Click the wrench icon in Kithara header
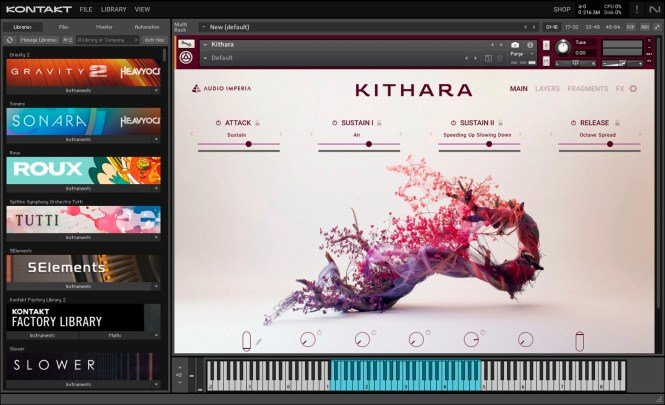This screenshot has height=405, width=665. 186,45
